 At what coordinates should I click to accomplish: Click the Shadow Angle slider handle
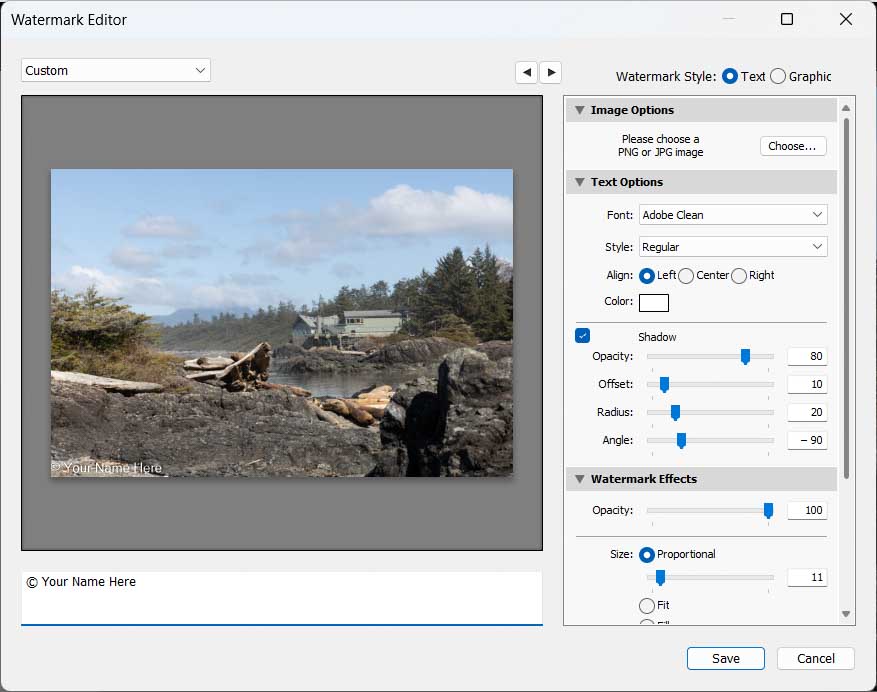[681, 440]
